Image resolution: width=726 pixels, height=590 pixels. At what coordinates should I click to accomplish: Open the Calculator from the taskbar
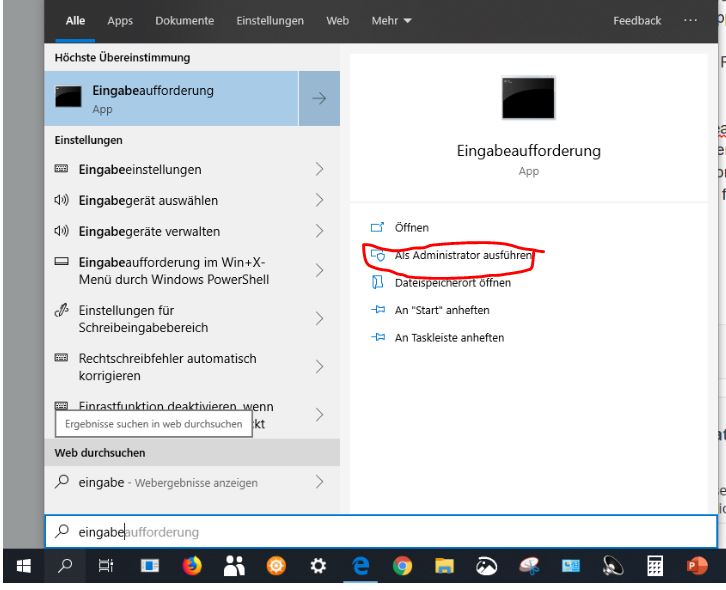(655, 565)
